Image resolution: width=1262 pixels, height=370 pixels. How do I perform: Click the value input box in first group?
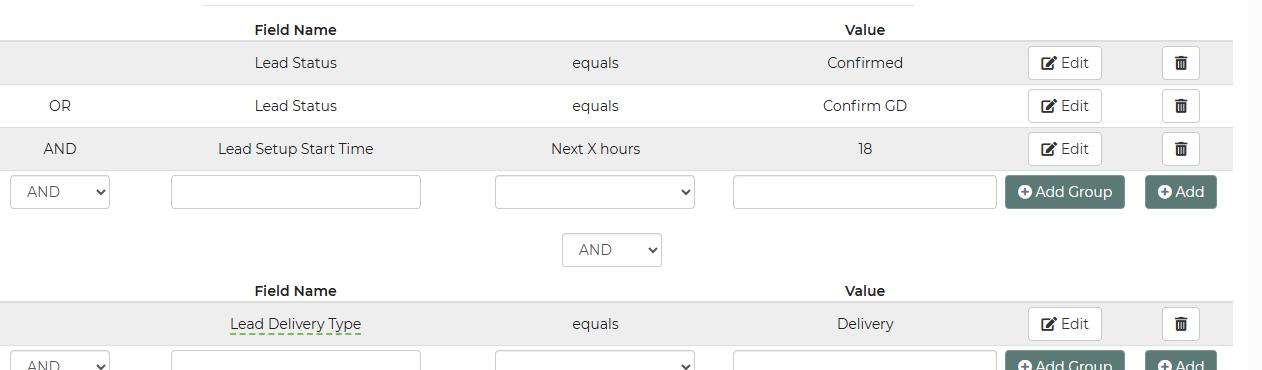[865, 192]
